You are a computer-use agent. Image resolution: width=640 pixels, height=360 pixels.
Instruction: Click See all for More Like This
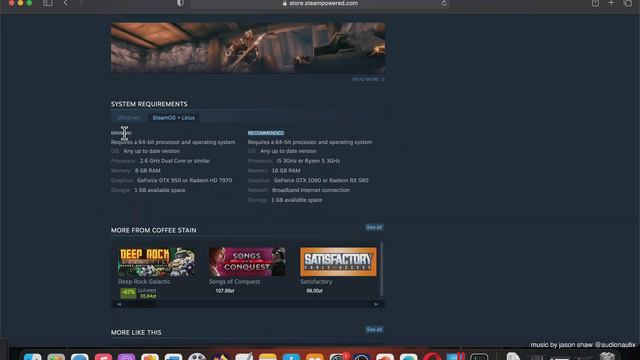(x=374, y=329)
